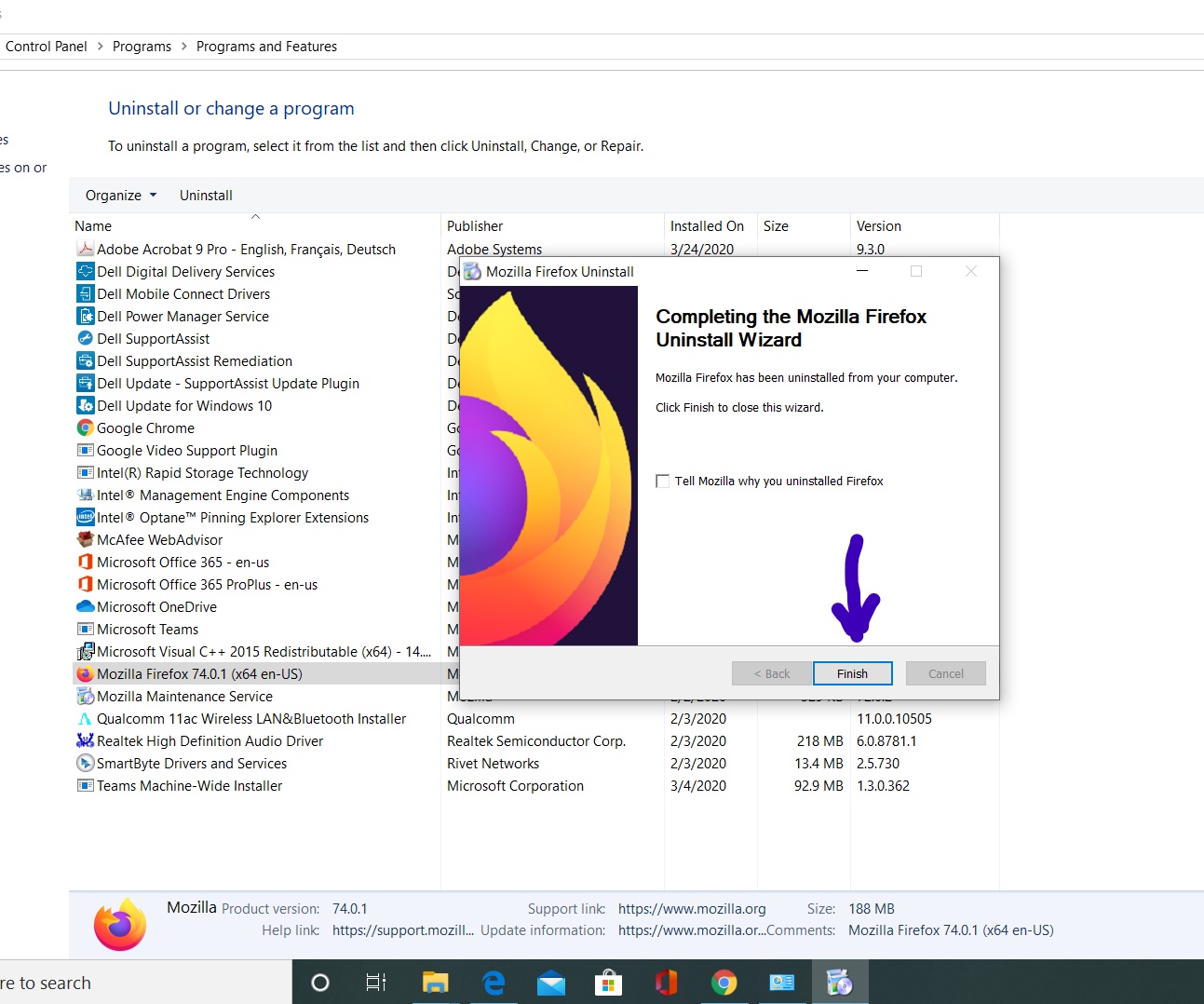The image size is (1204, 1004).
Task: Click the Uninstall toolbar button
Action: coord(206,195)
